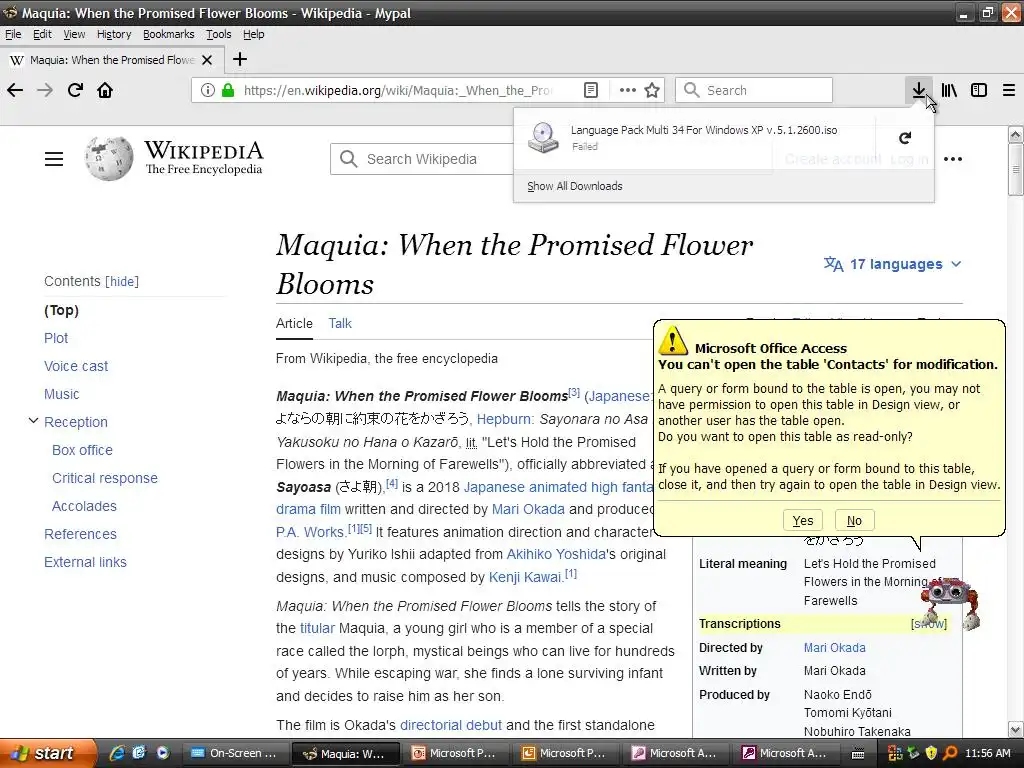This screenshot has height=768, width=1024.
Task: Open the Tools menu
Action: pos(218,34)
